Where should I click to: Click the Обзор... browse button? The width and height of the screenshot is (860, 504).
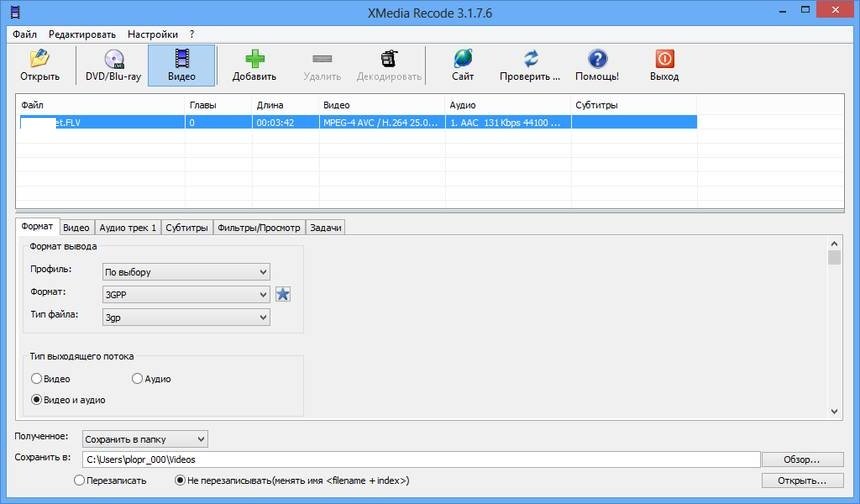[x=800, y=460]
